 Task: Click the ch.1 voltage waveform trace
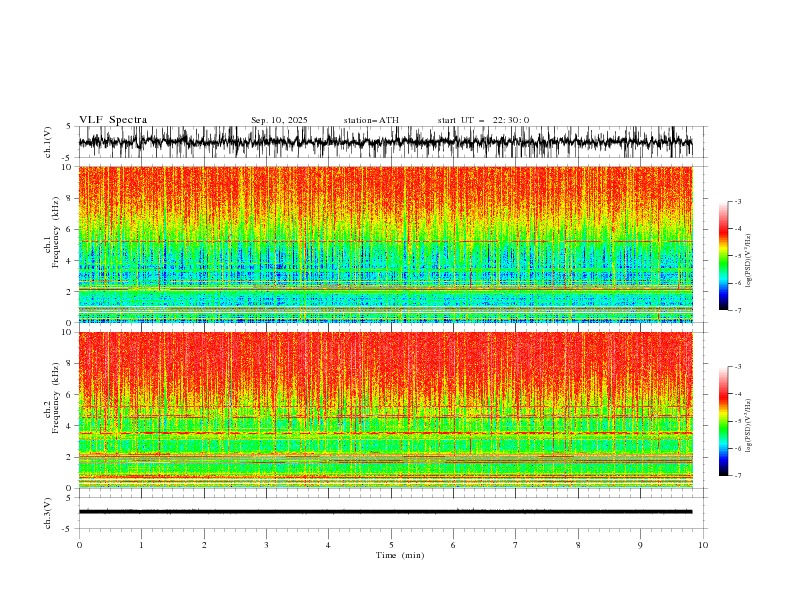click(385, 142)
